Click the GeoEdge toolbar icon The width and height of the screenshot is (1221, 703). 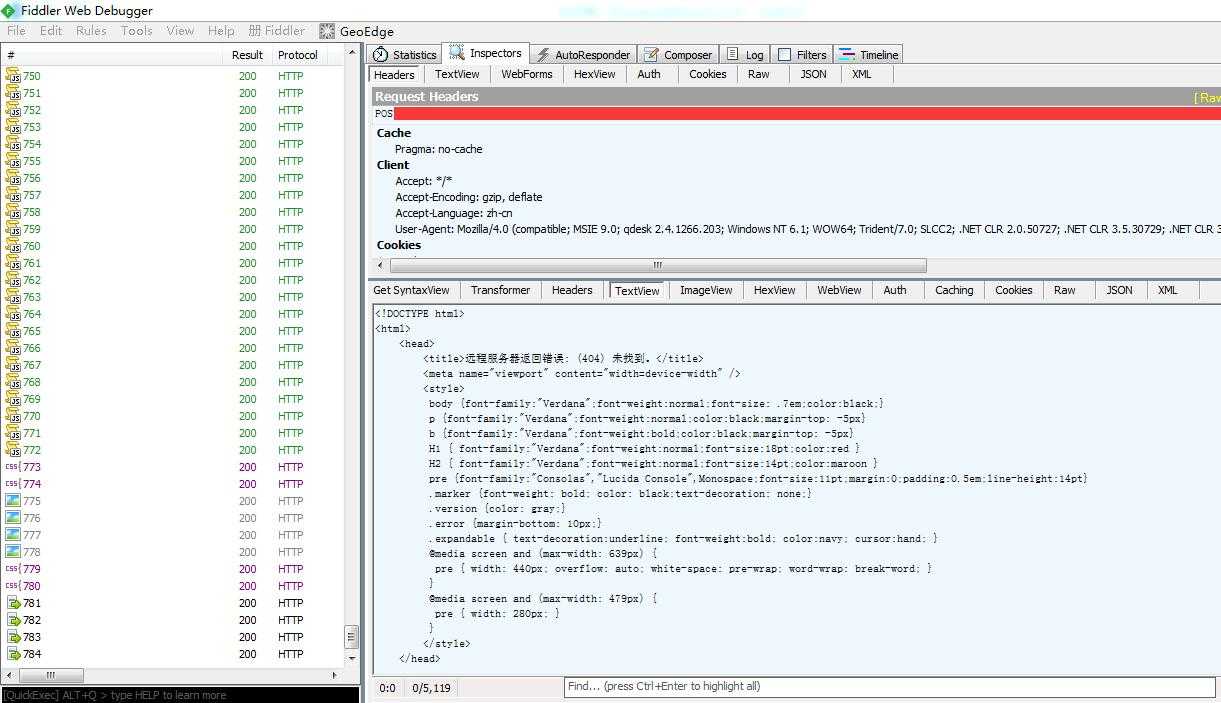[x=327, y=31]
